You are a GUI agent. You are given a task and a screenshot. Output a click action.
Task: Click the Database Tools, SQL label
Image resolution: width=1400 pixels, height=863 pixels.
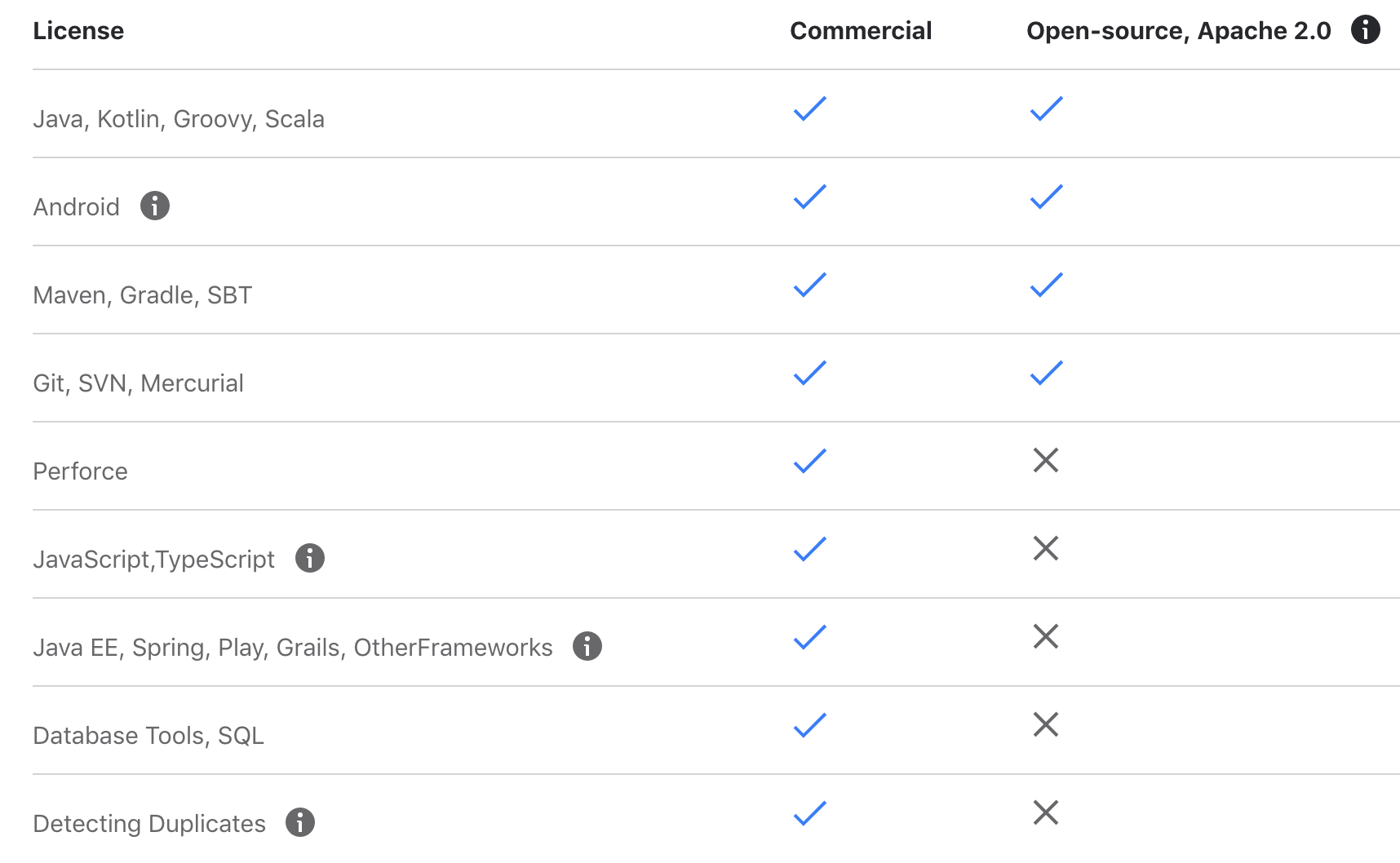(148, 736)
